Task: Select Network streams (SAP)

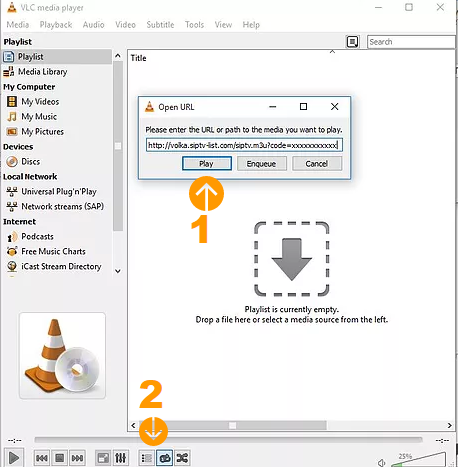Action: pos(62,207)
